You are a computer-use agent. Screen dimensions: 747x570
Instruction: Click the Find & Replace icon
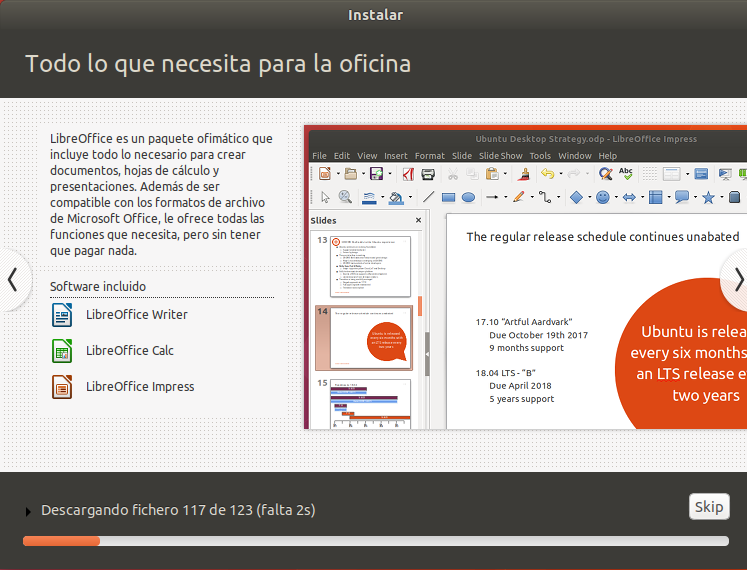(x=606, y=174)
